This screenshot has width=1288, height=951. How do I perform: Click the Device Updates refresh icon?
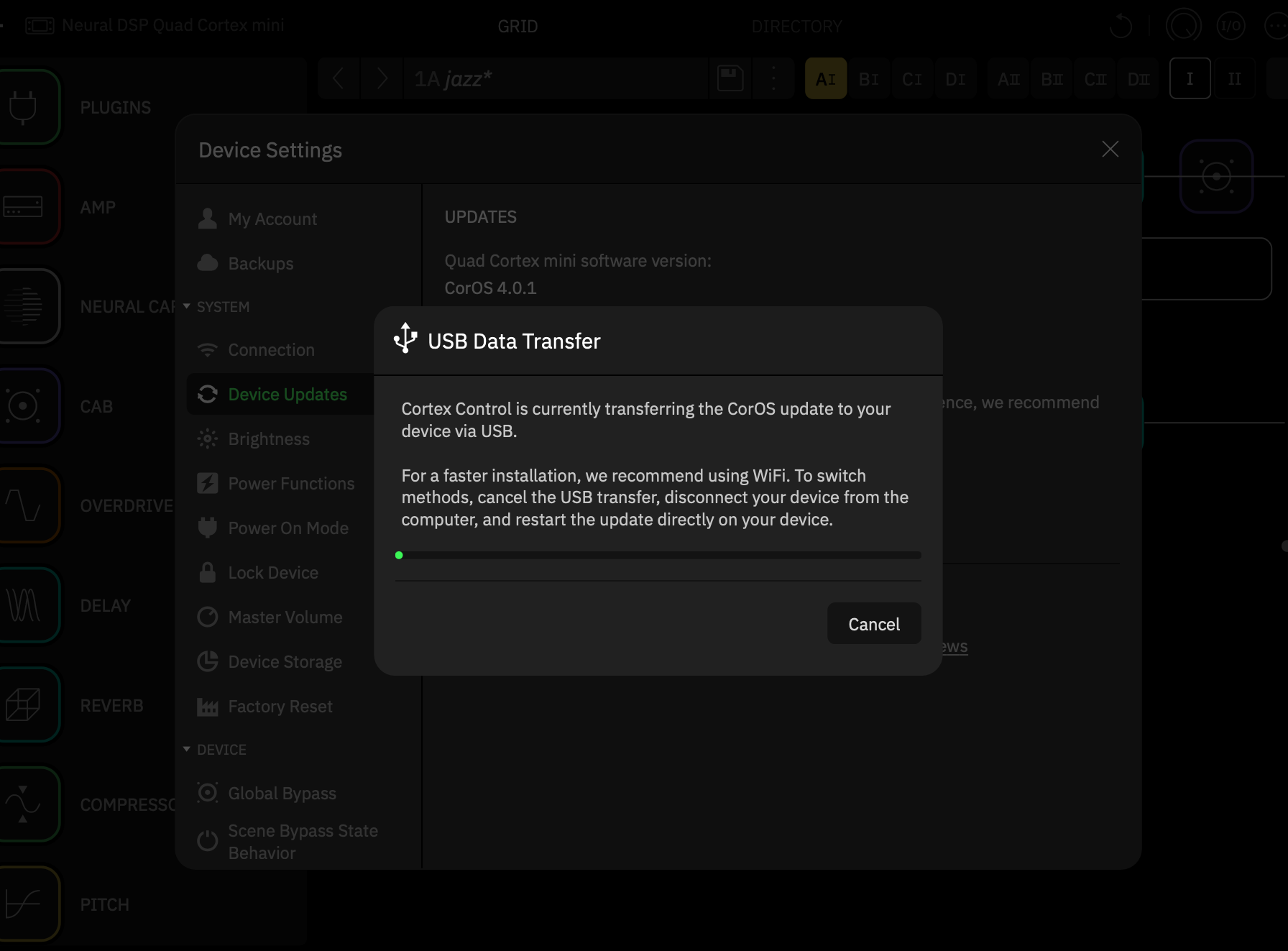[208, 395]
